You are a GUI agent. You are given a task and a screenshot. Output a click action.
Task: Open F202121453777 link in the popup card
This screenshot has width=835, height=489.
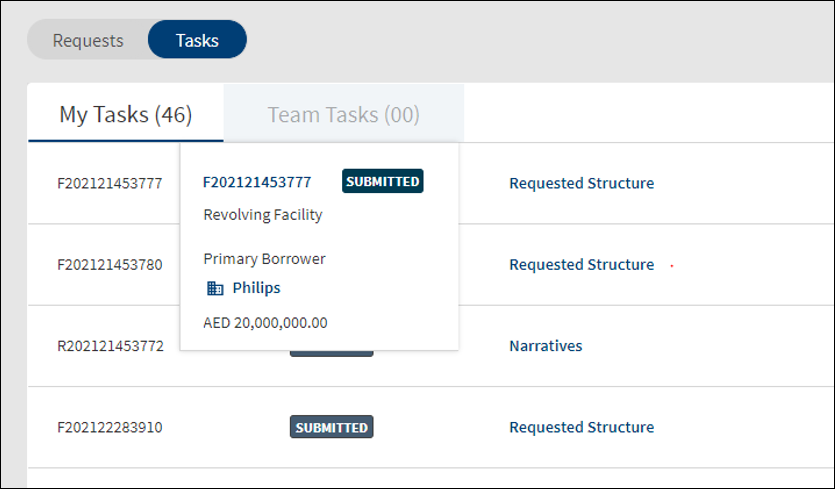point(257,182)
